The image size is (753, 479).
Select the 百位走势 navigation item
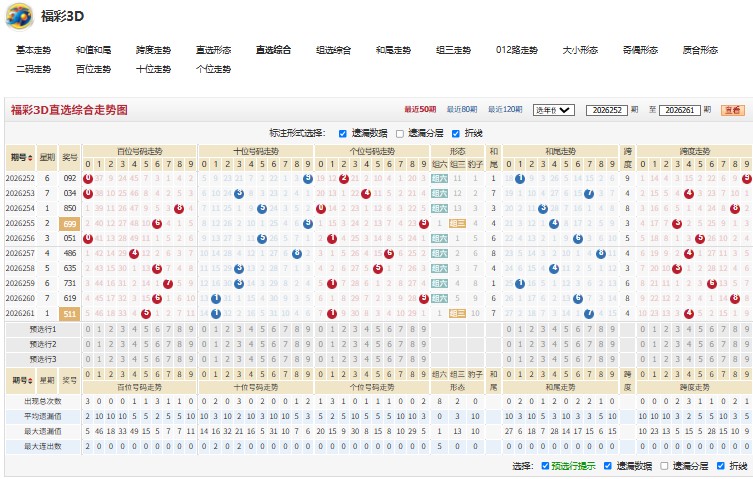[x=93, y=69]
